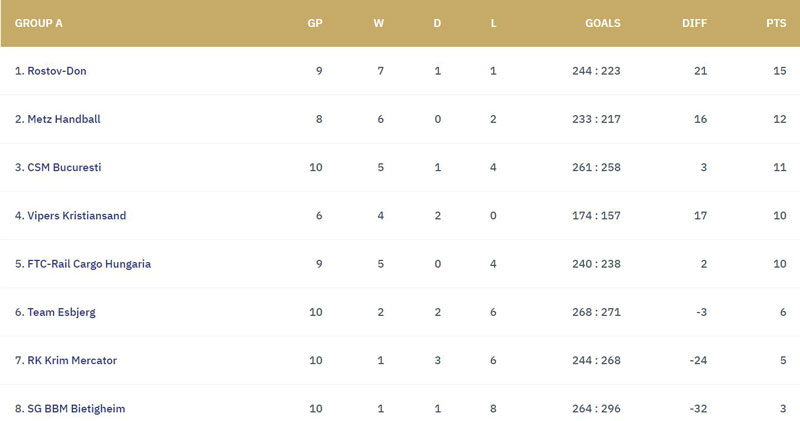This screenshot has width=800, height=421.
Task: Click the GROUP A column header
Action: click(x=39, y=23)
